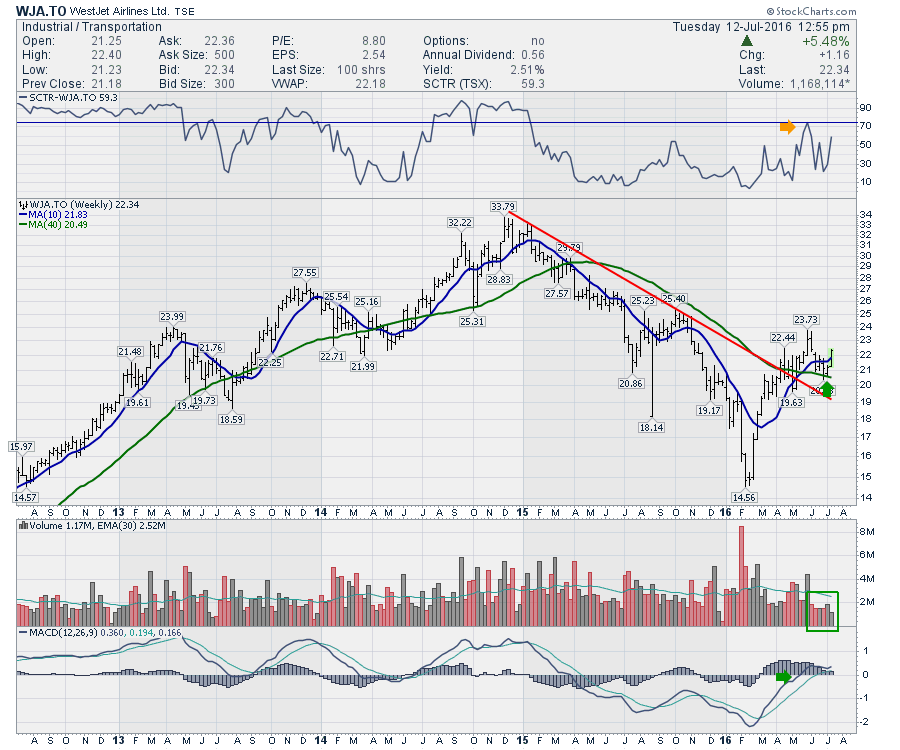Viewport: 900px width, 750px height.
Task: Click the WJA.TO ticker symbol in the title
Action: (x=41, y=11)
